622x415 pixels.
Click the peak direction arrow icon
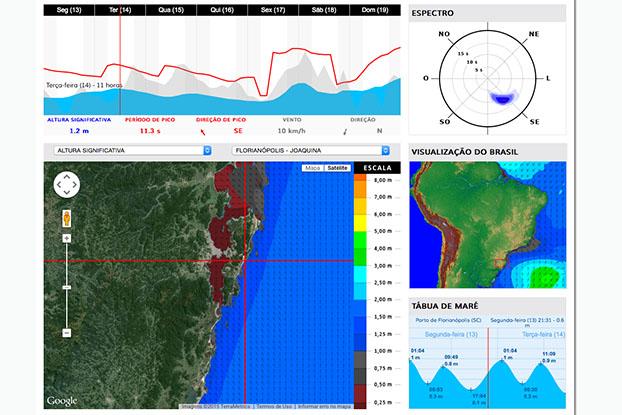point(203,132)
